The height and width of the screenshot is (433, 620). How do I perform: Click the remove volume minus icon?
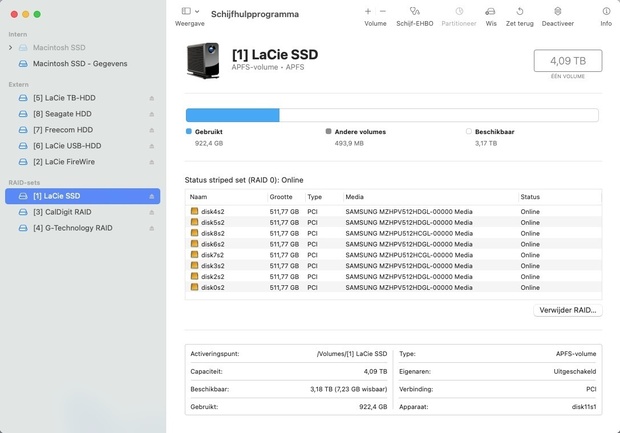point(382,11)
